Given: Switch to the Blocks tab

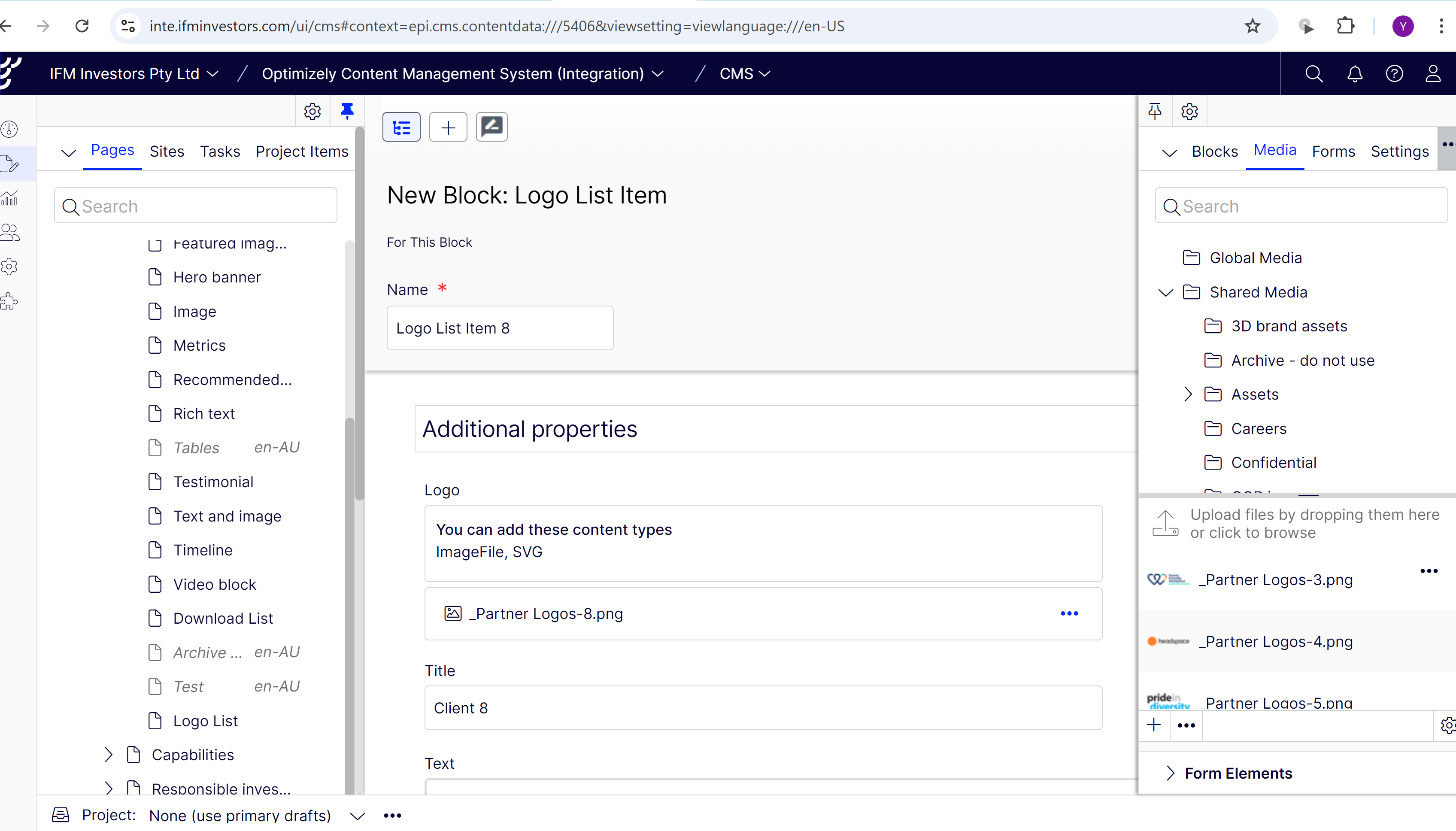Looking at the screenshot, I should (1215, 151).
